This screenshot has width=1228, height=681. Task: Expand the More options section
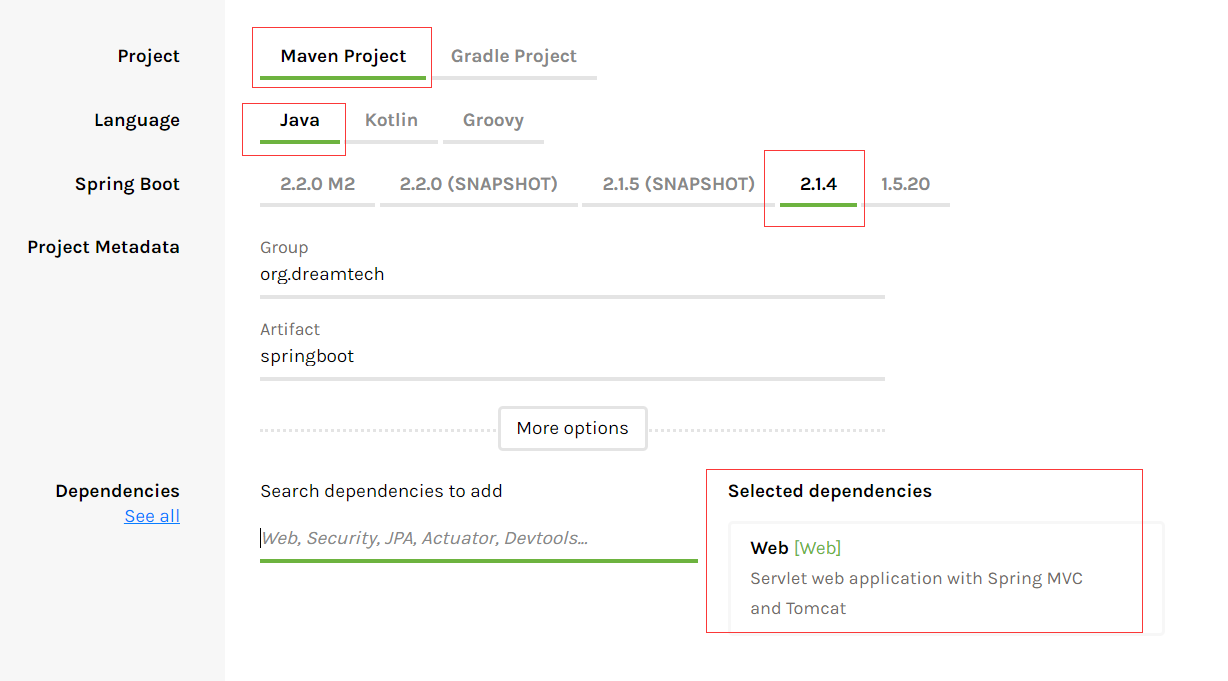[572, 428]
